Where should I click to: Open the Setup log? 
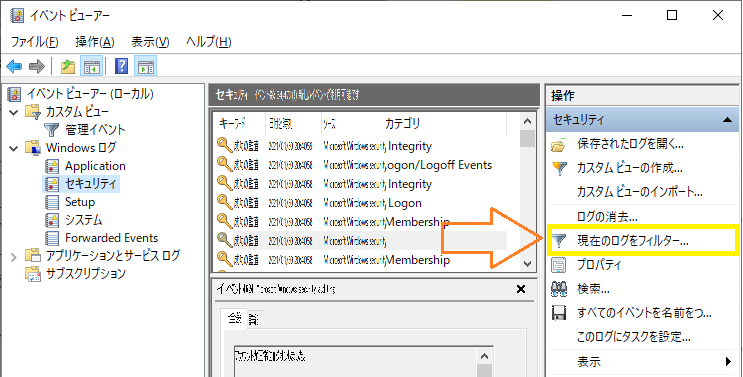pos(80,202)
